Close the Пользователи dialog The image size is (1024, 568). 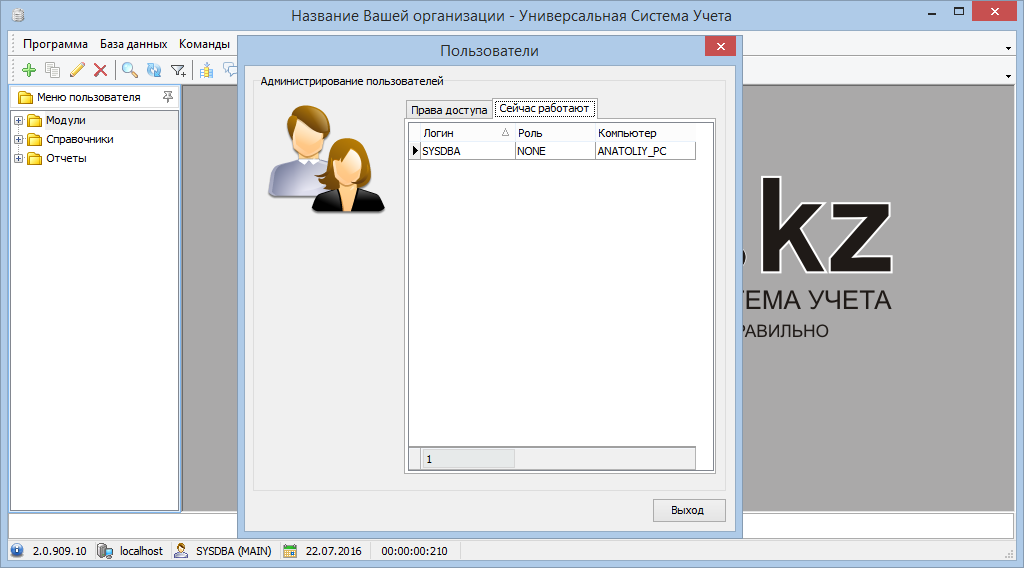coord(720,49)
